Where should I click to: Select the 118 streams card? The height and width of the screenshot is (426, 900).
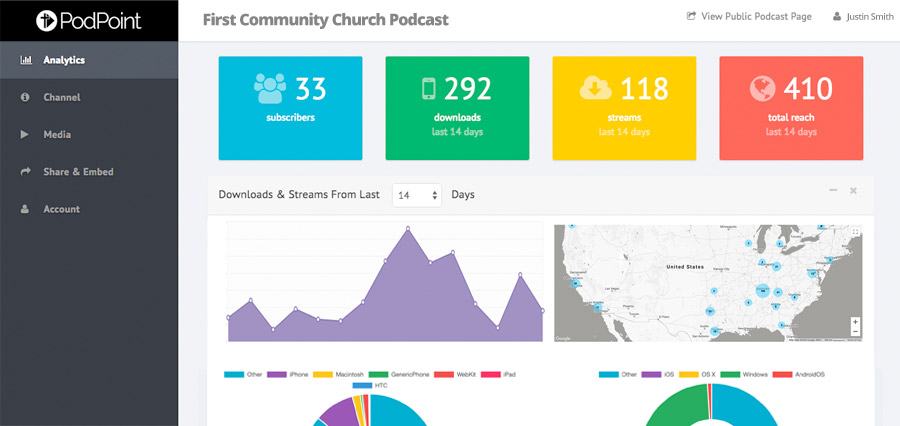pyautogui.click(x=624, y=108)
